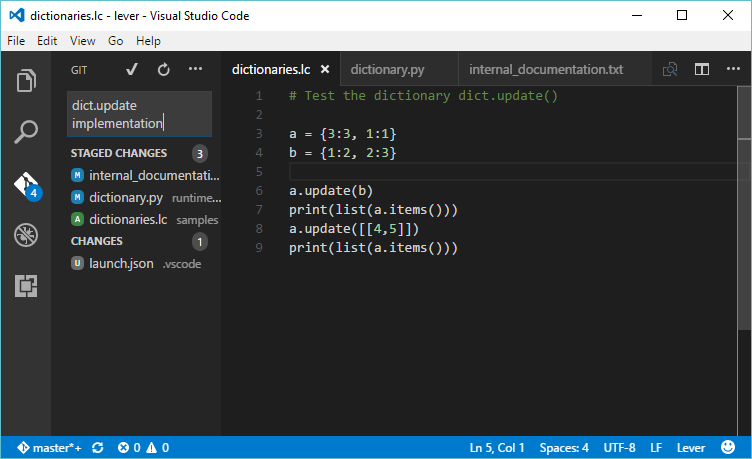
Task: Change the Lever language mode
Action: click(691, 448)
